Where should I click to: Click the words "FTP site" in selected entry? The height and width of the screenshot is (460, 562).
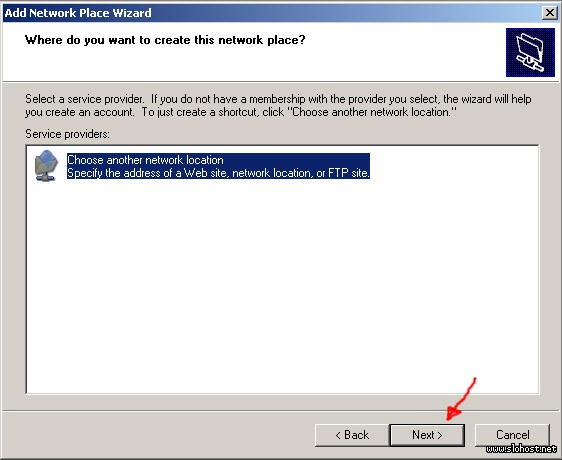point(348,173)
